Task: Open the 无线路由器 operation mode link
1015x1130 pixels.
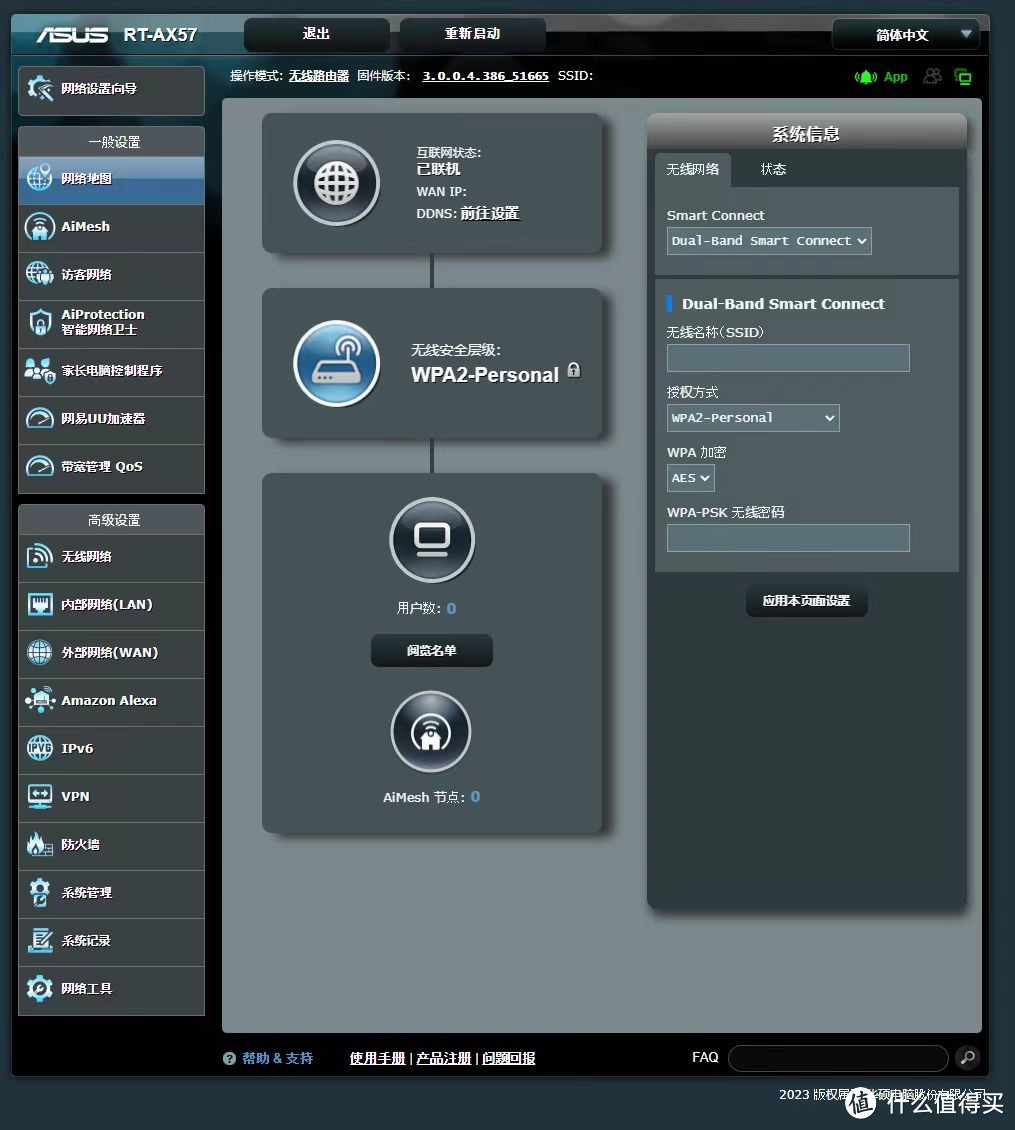Action: [x=319, y=76]
